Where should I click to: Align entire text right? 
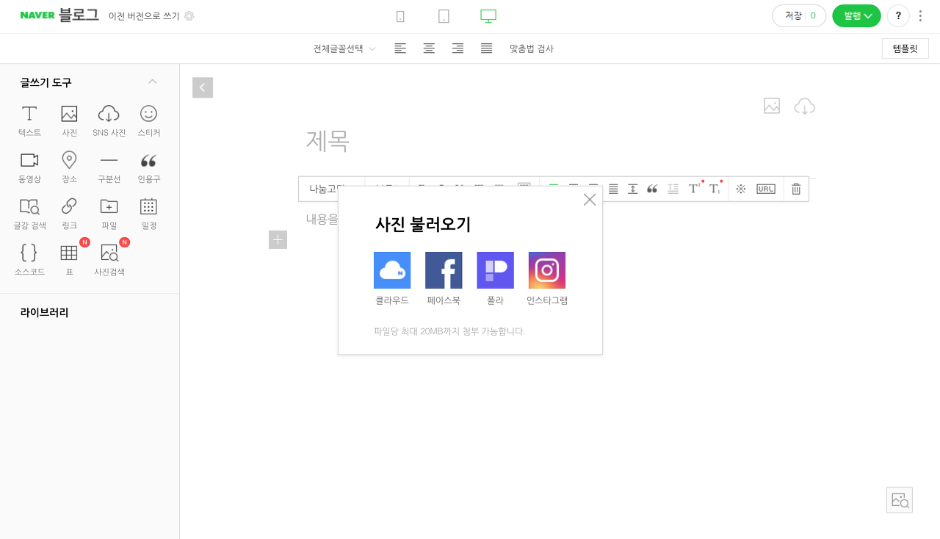[457, 49]
